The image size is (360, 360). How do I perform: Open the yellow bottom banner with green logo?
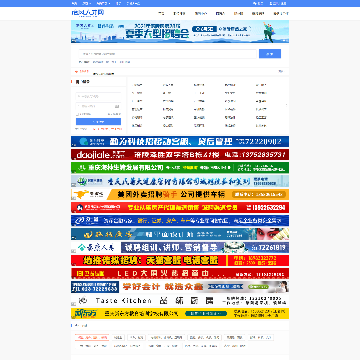pyautogui.click(x=180, y=313)
